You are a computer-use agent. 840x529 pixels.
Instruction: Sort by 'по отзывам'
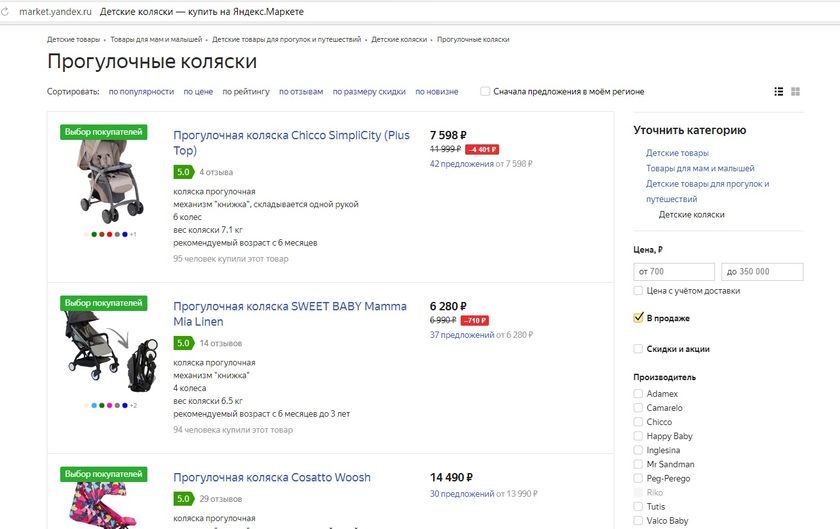pos(301,92)
